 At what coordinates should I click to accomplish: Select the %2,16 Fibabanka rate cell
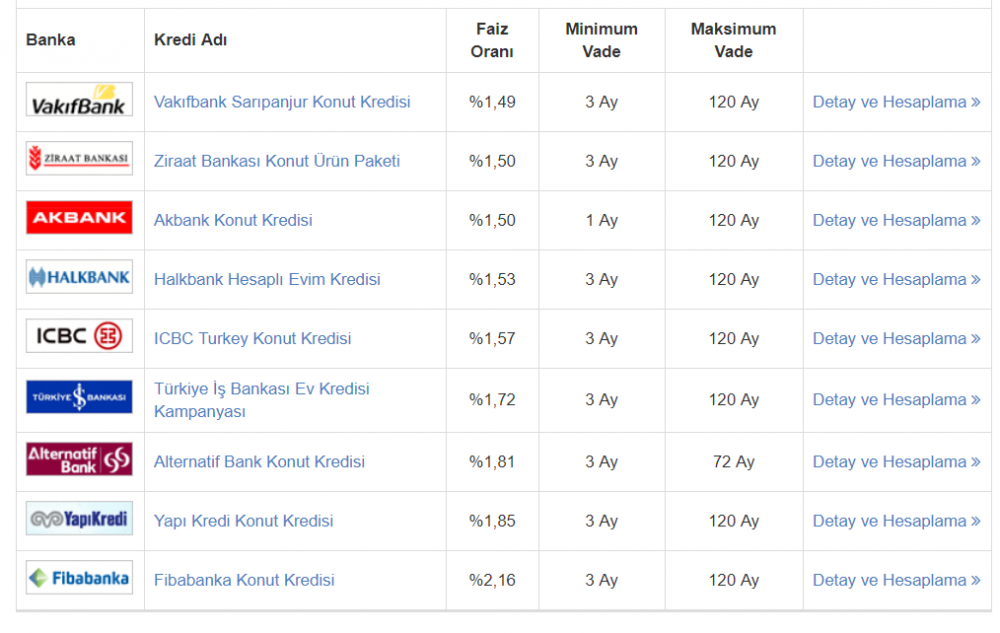pyautogui.click(x=492, y=580)
